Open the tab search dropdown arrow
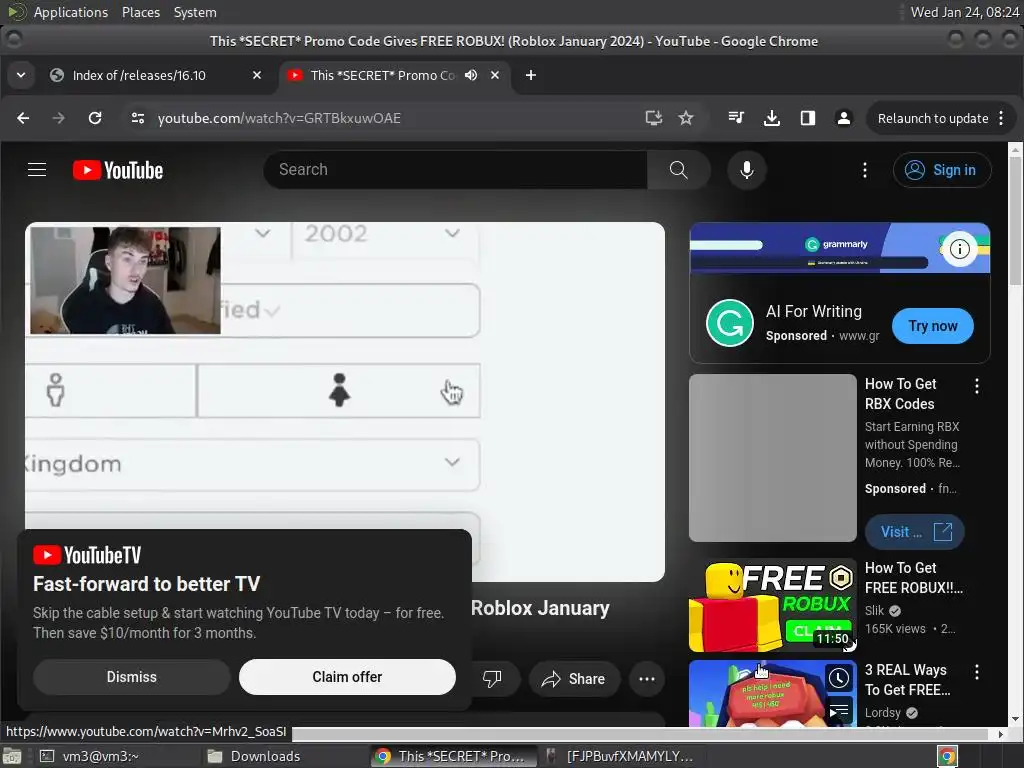This screenshot has height=768, width=1024. 21,75
